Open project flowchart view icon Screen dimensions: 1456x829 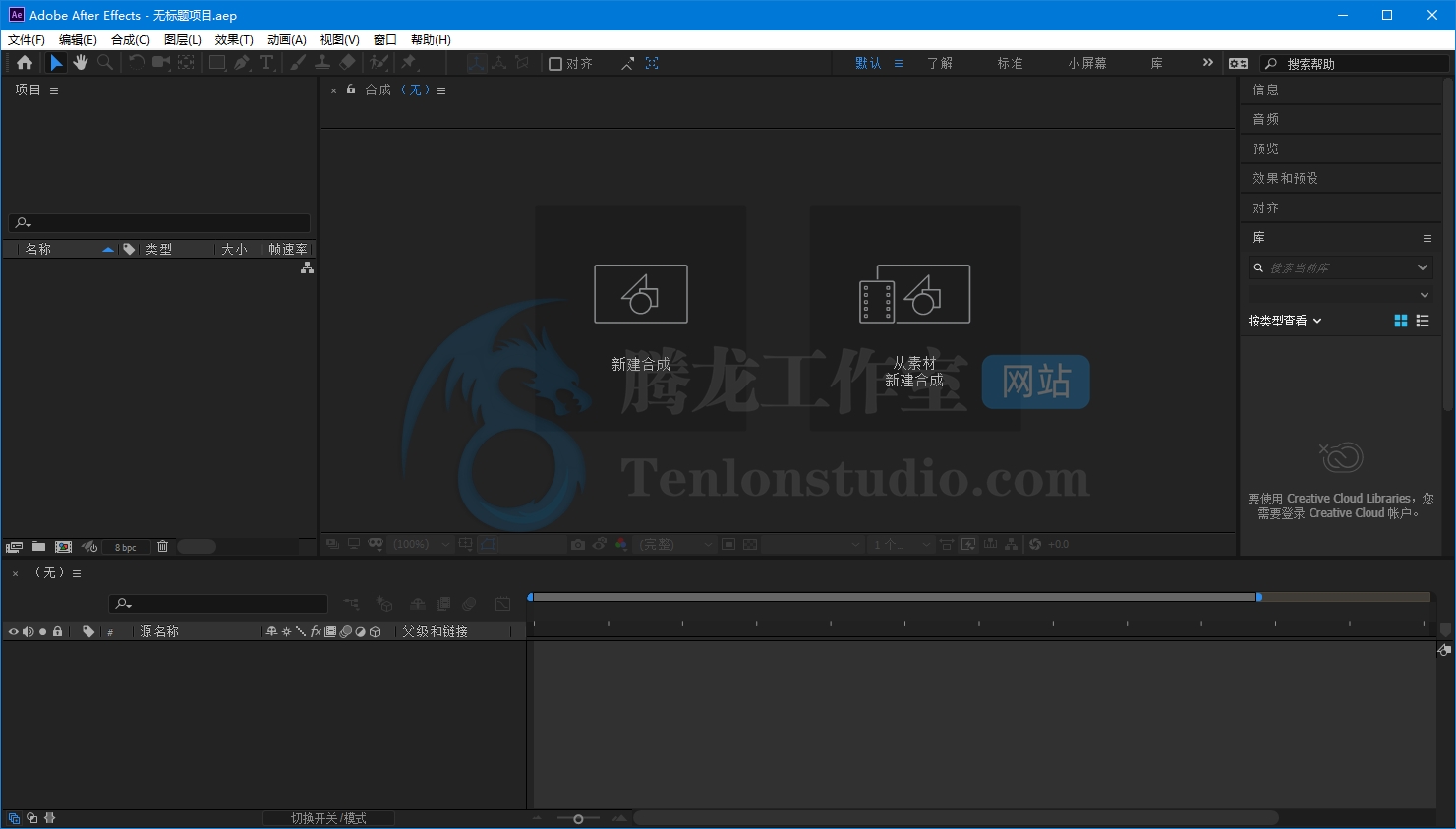(x=307, y=267)
